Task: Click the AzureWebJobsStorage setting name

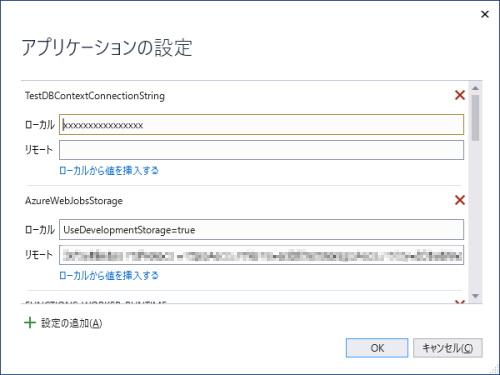Action: [x=74, y=201]
